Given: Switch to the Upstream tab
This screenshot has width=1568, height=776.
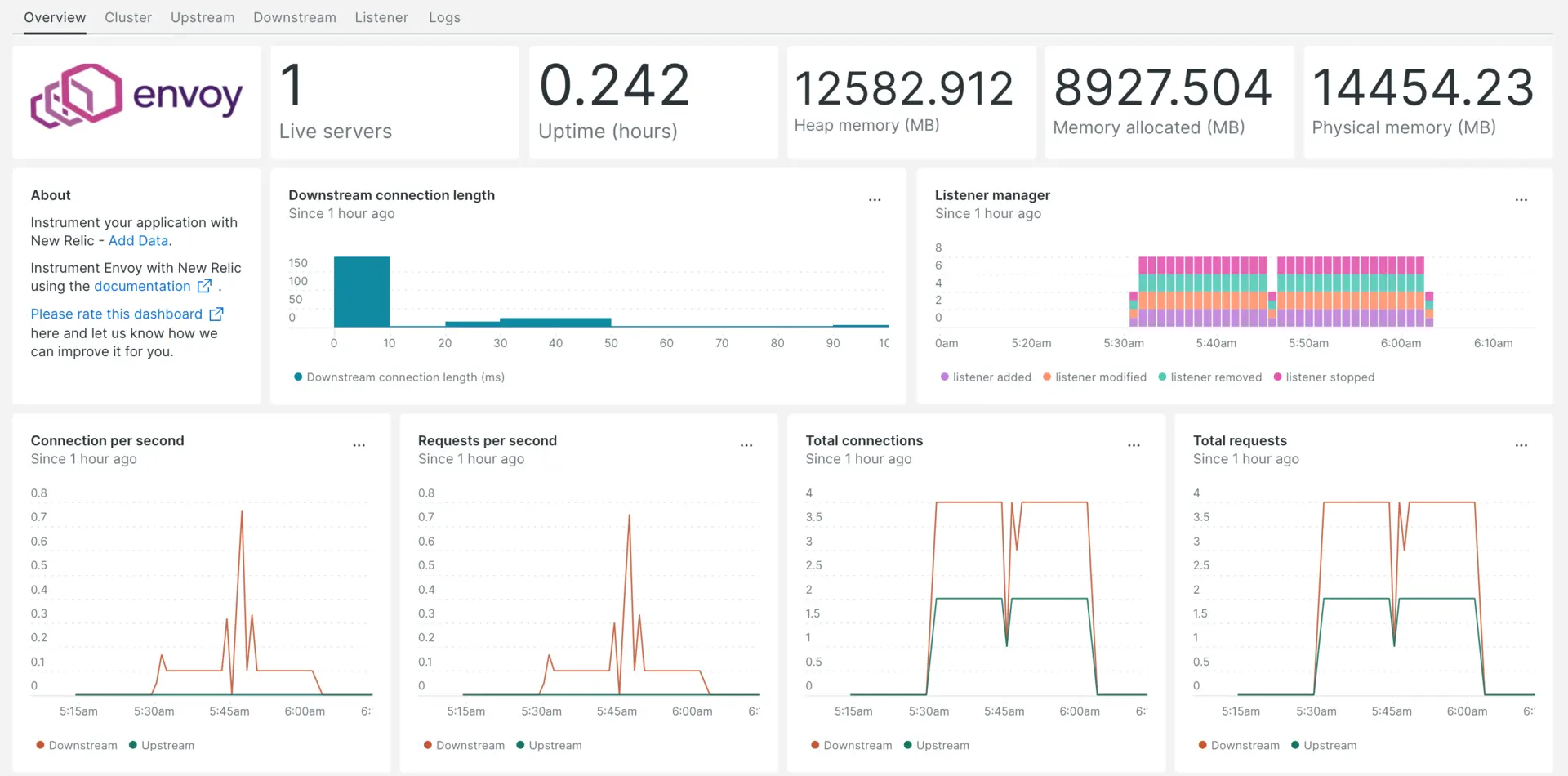Looking at the screenshot, I should [x=203, y=17].
